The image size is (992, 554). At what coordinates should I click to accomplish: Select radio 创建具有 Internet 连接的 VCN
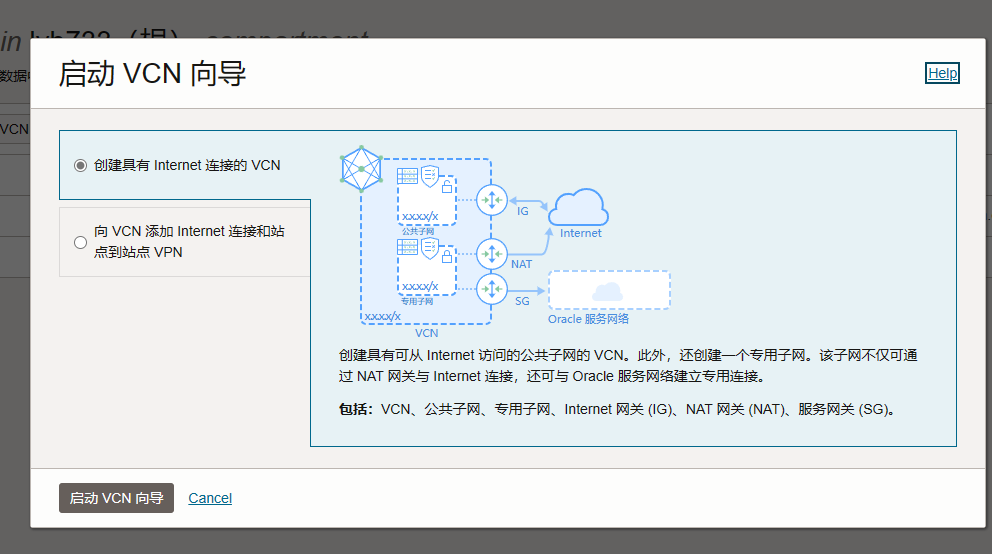click(81, 165)
